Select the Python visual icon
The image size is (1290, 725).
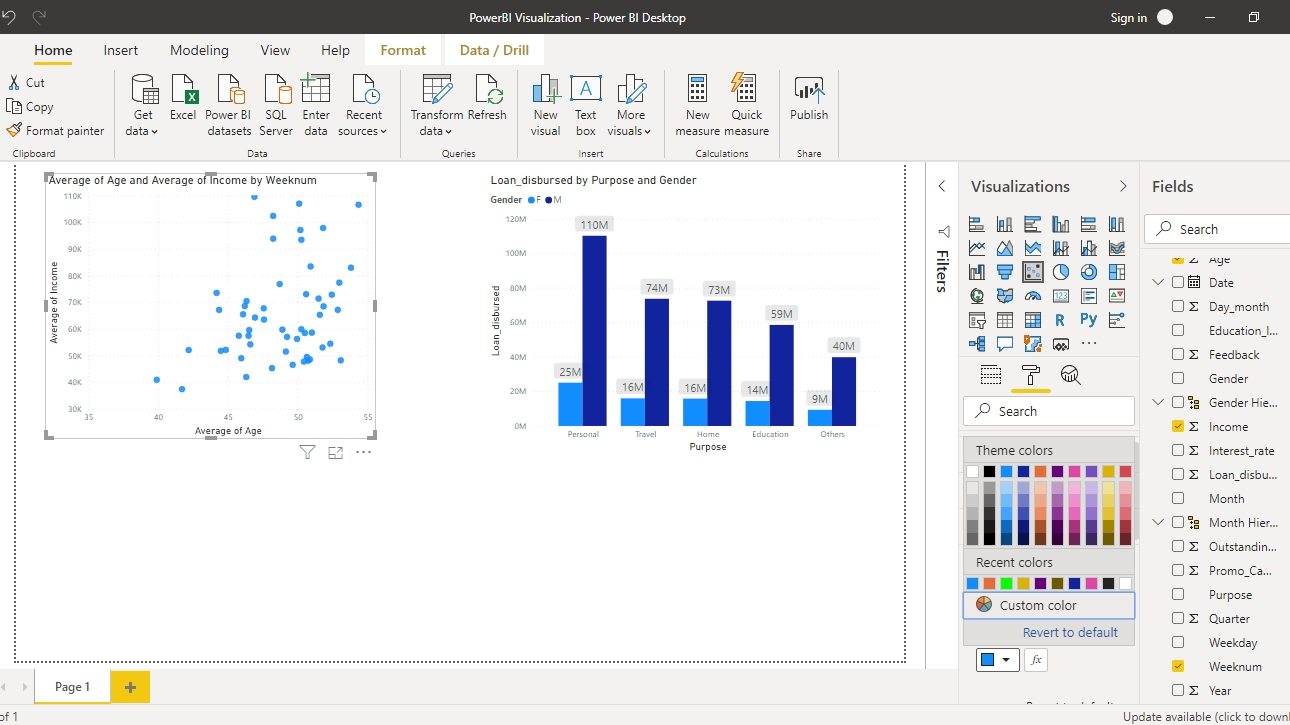1088,320
